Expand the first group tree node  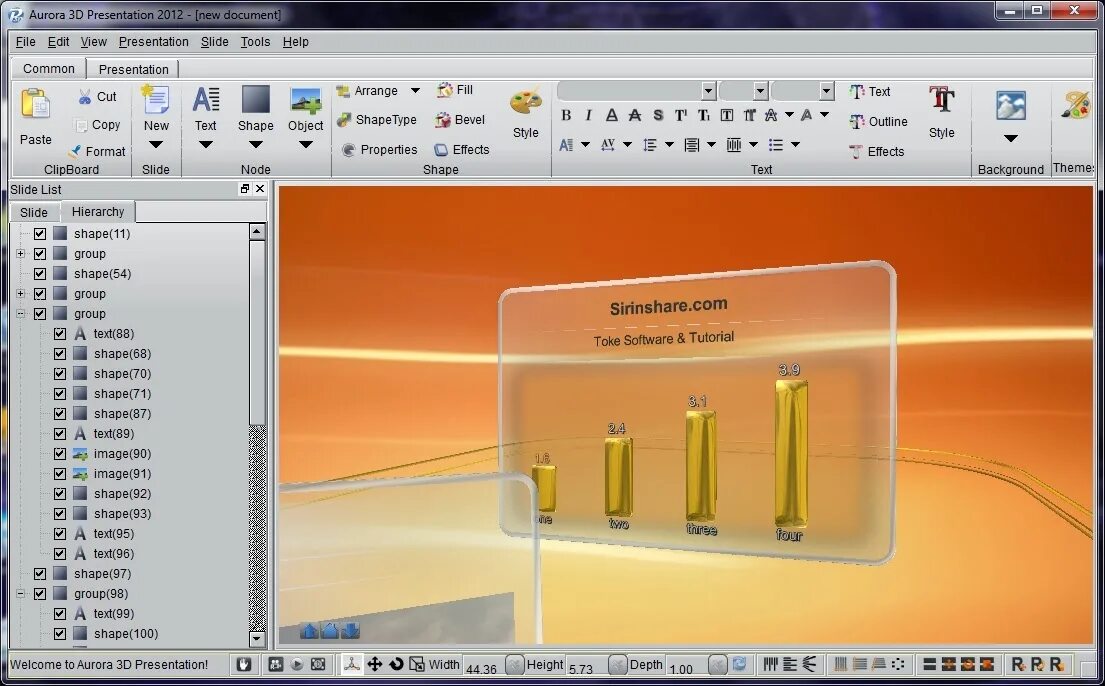pyautogui.click(x=20, y=254)
